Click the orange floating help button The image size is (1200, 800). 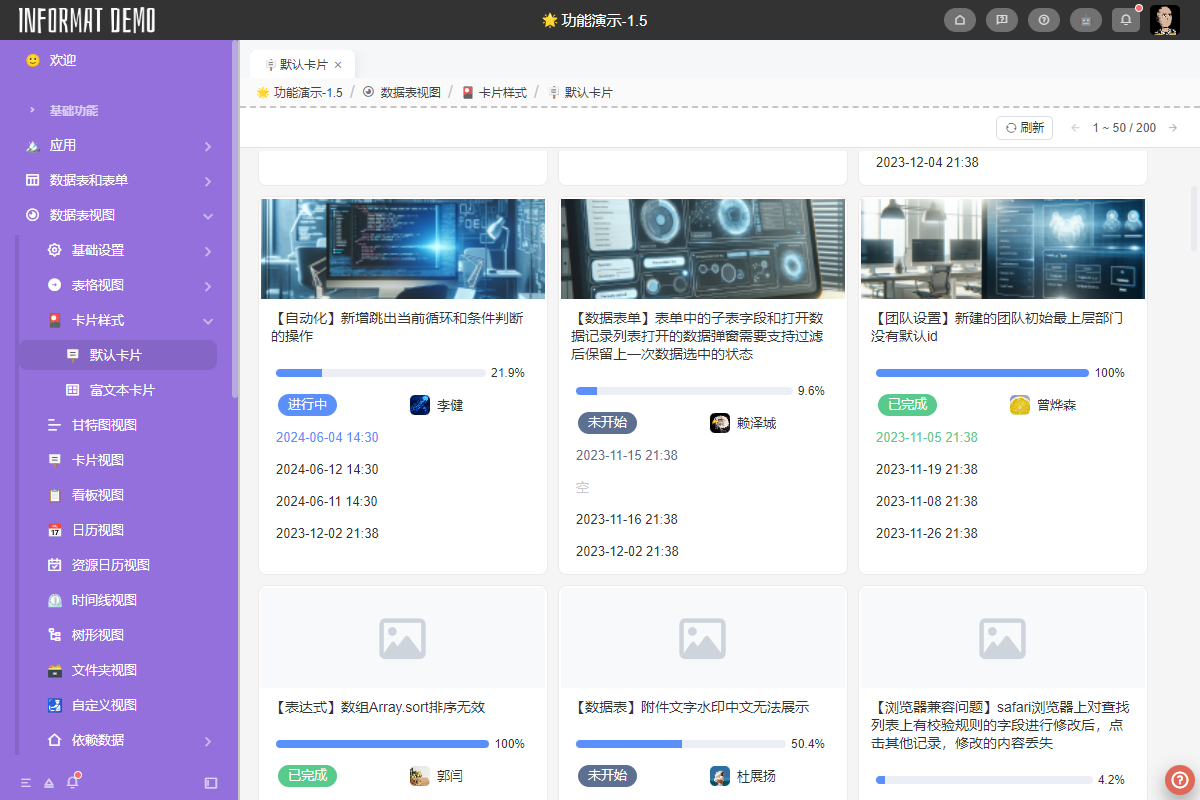1180,780
